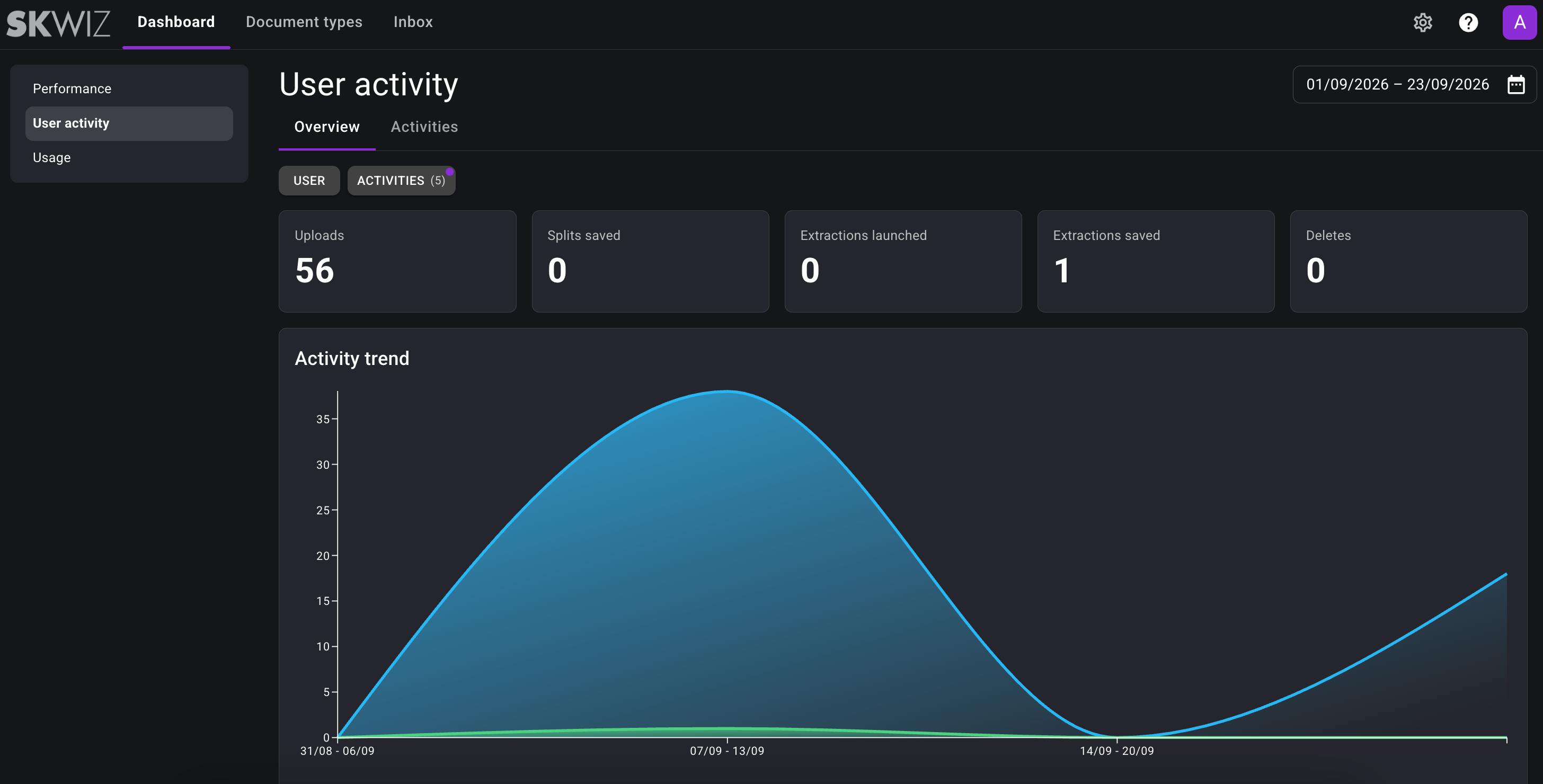Open the ACTIVITIES (5) filter
This screenshot has height=784, width=1543.
pyautogui.click(x=401, y=180)
